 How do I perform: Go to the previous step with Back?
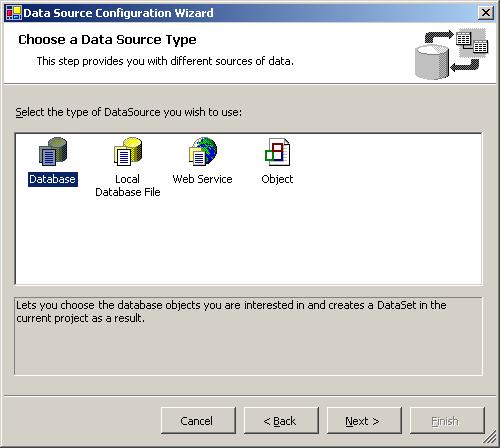[281, 421]
